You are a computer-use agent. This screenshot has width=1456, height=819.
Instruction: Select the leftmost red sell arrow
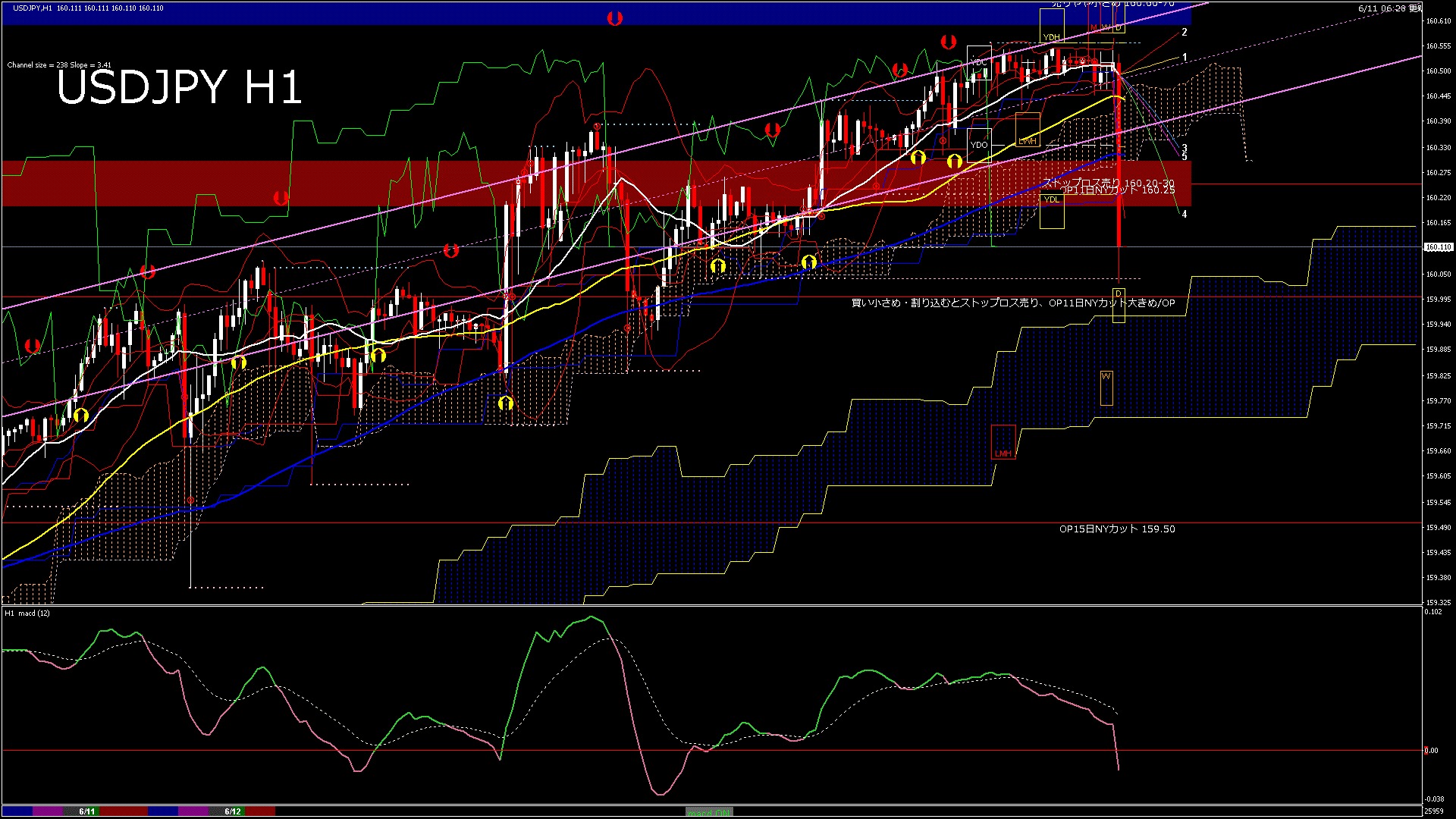coord(33,346)
